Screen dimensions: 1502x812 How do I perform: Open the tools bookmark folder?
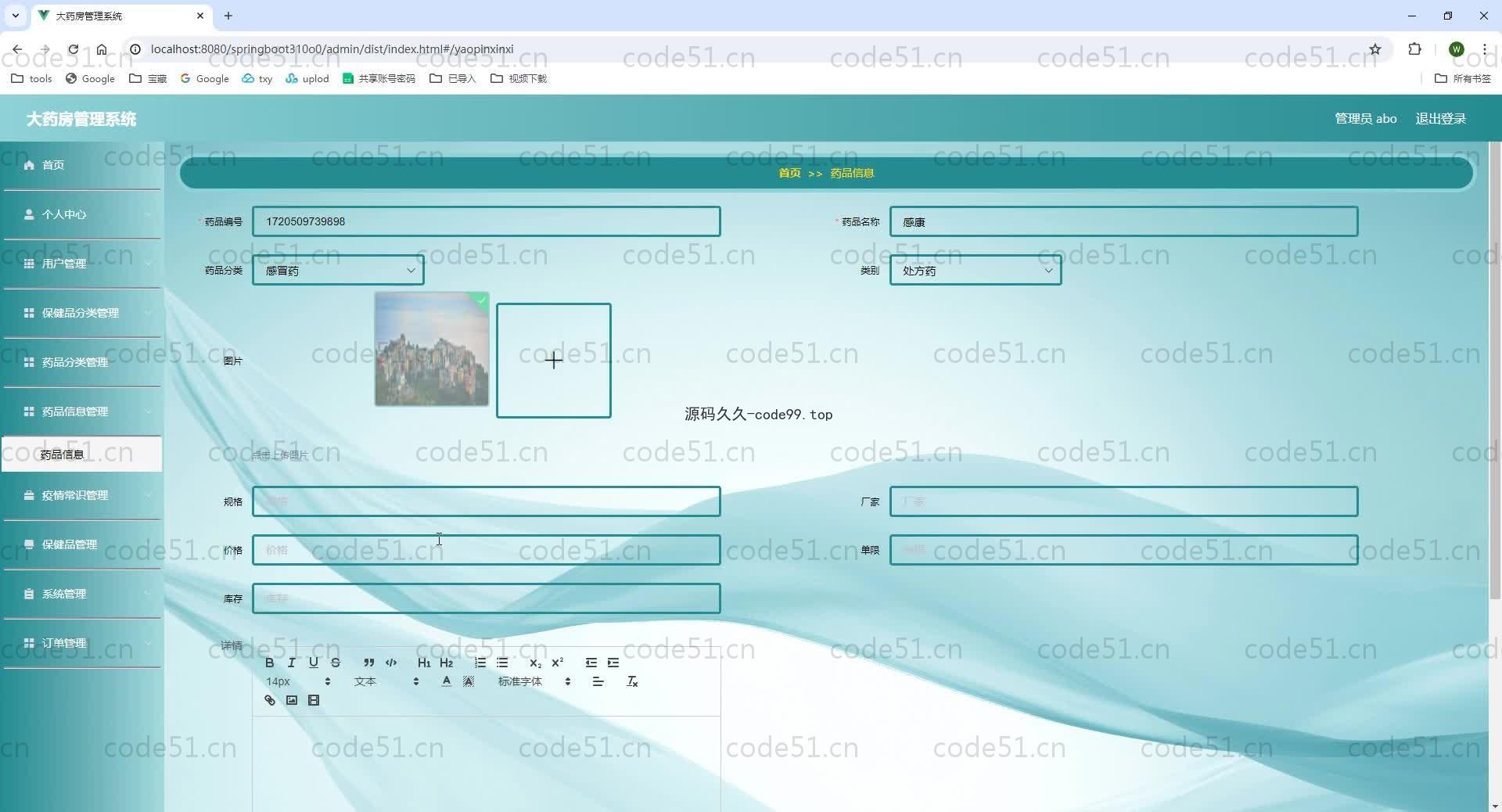(x=31, y=78)
